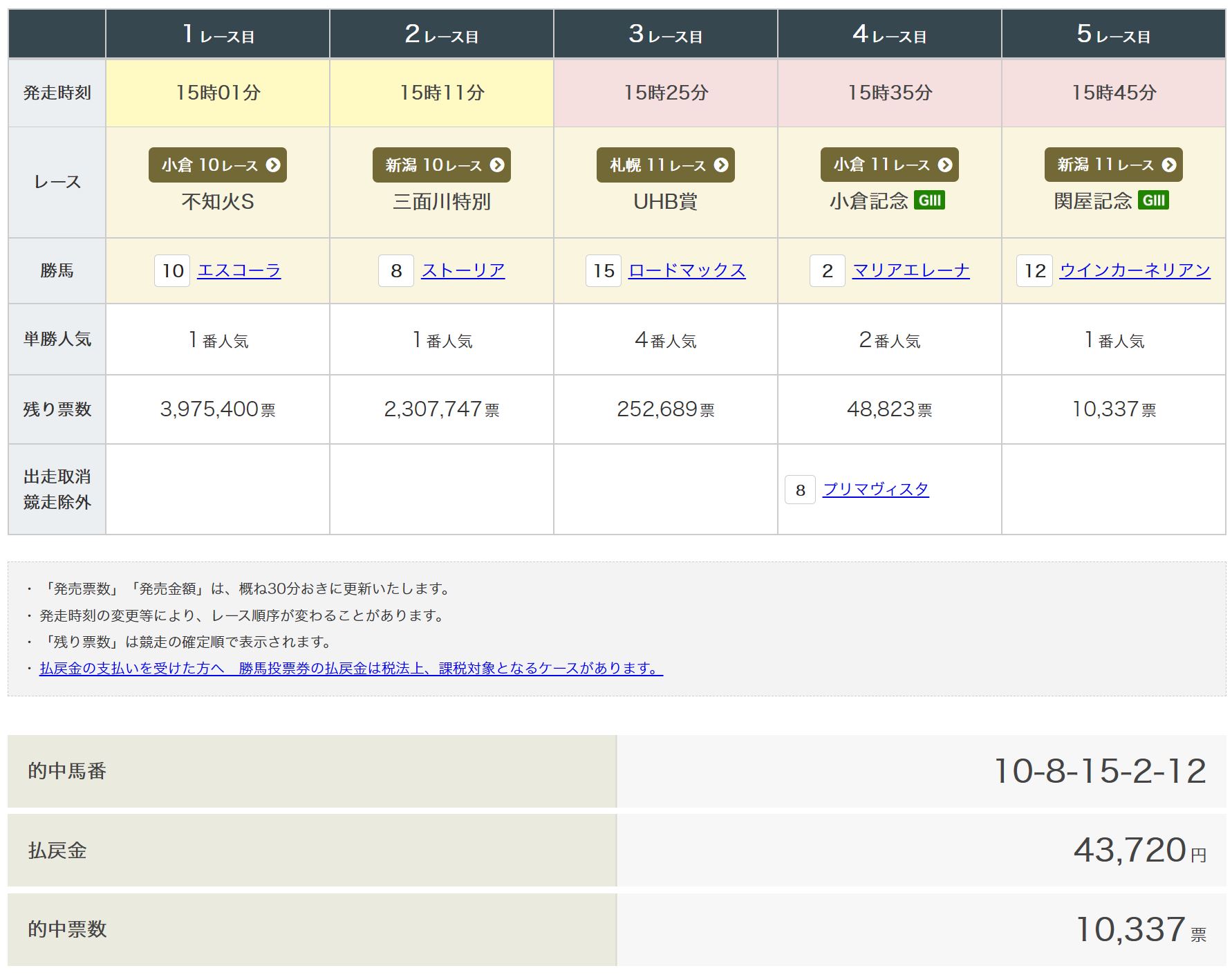Open the マリアエレーナ horse link

pos(911,270)
